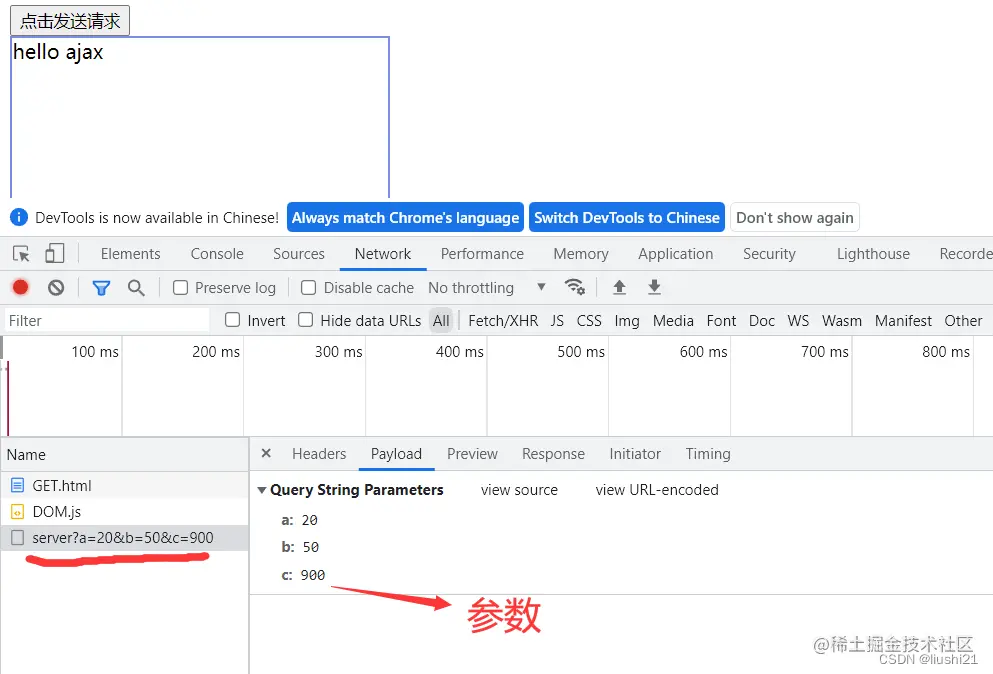
Task: Show the Headers tab of request
Action: coord(319,454)
